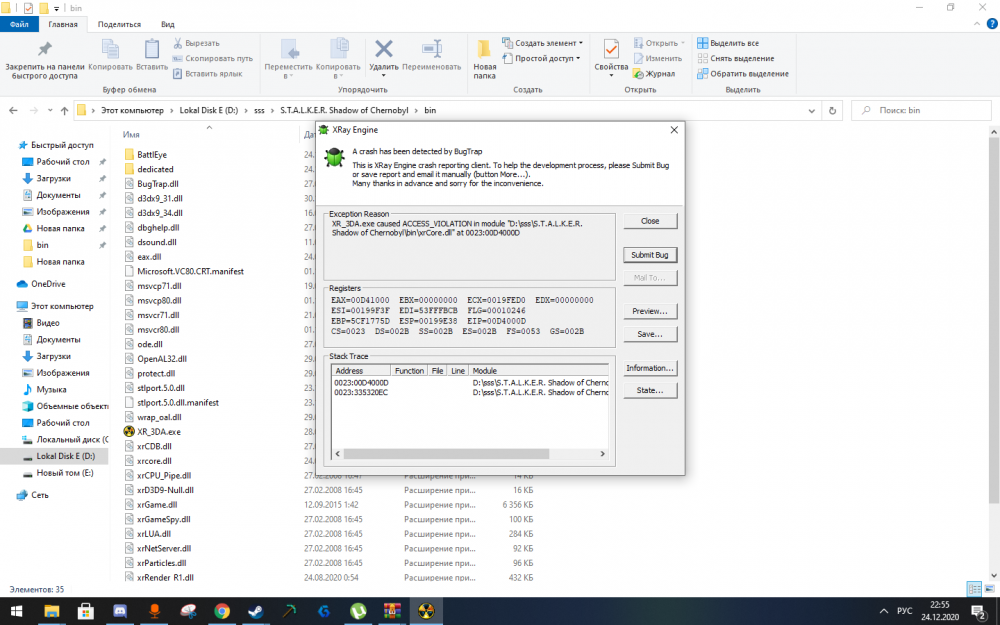1000x625 pixels.
Task: Pin to Quick Access using ribbon icon
Action: 43,50
